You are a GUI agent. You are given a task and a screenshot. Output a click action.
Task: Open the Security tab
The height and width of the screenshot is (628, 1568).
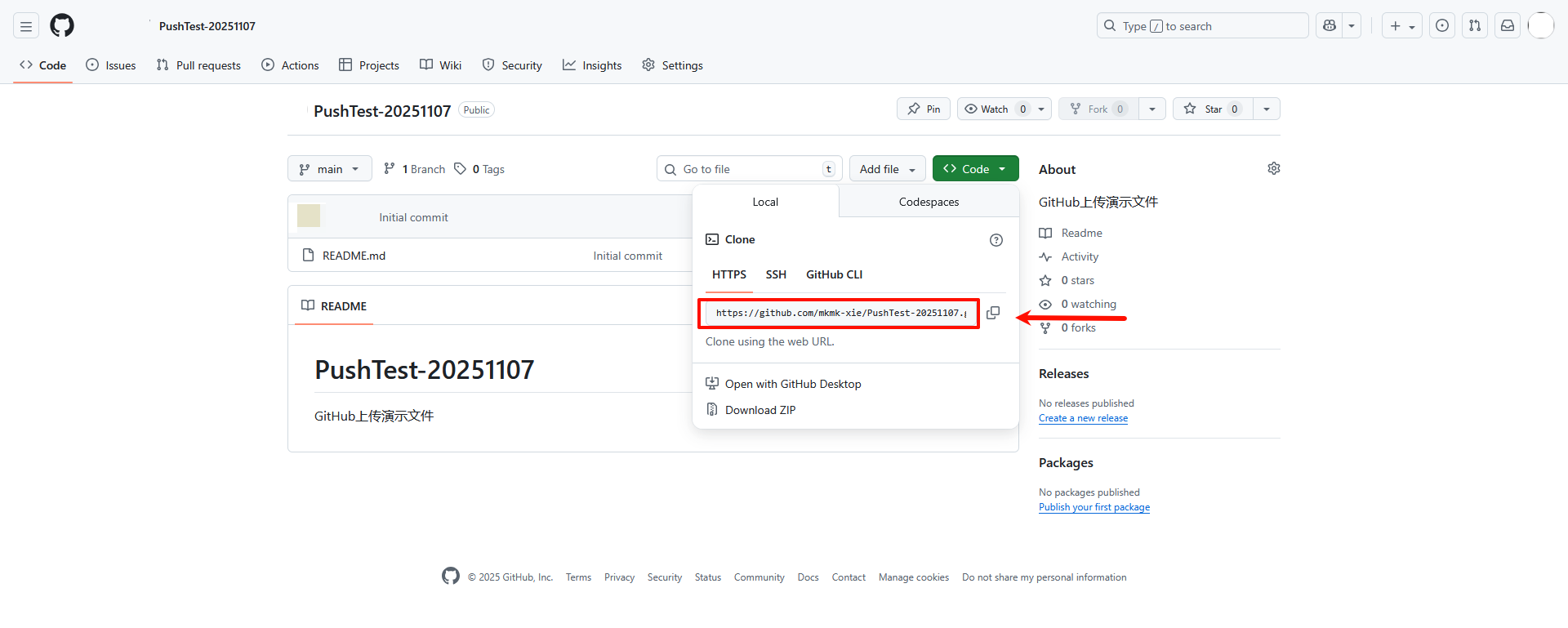(x=512, y=65)
